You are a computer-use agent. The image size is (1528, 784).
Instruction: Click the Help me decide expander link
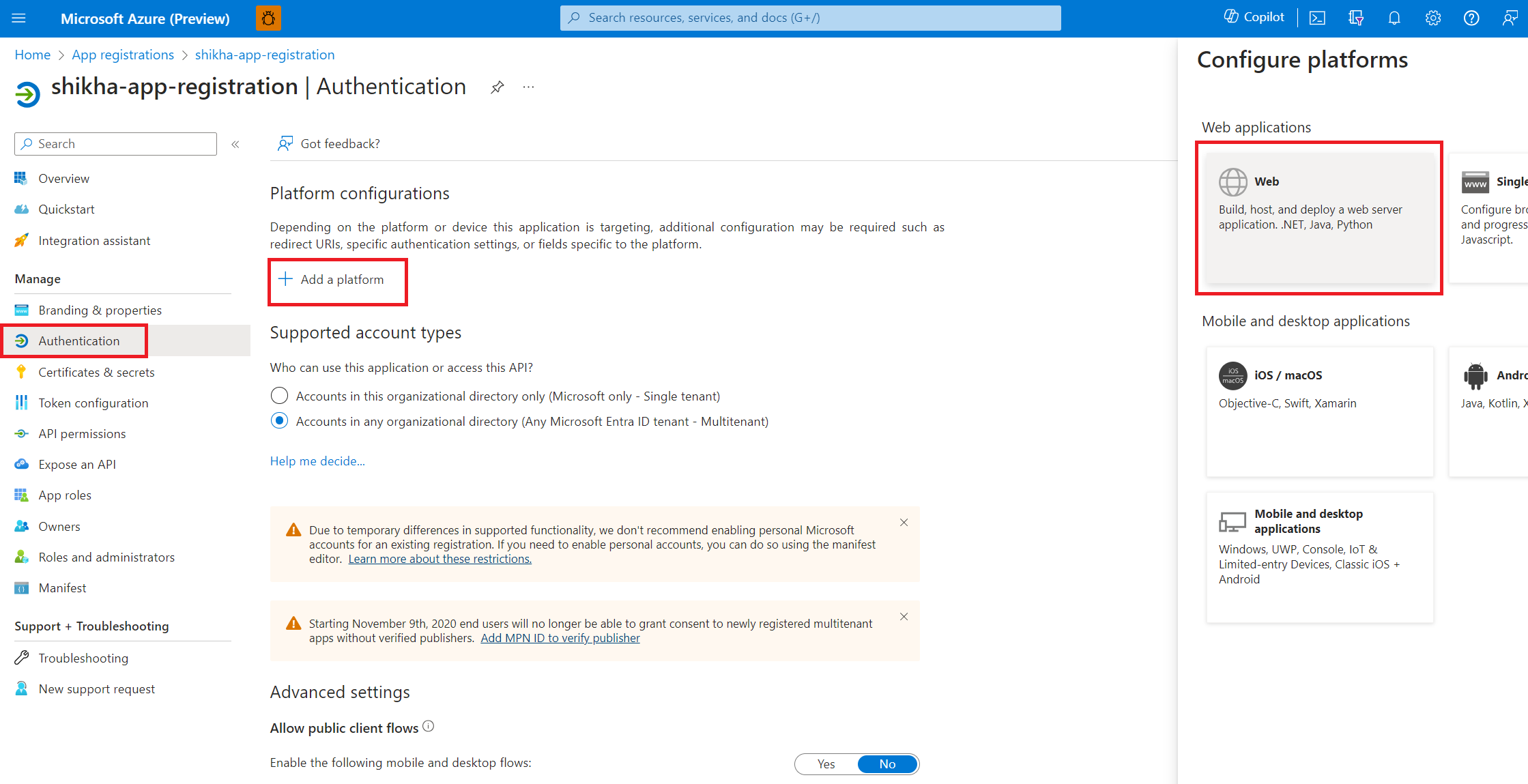pyautogui.click(x=317, y=460)
